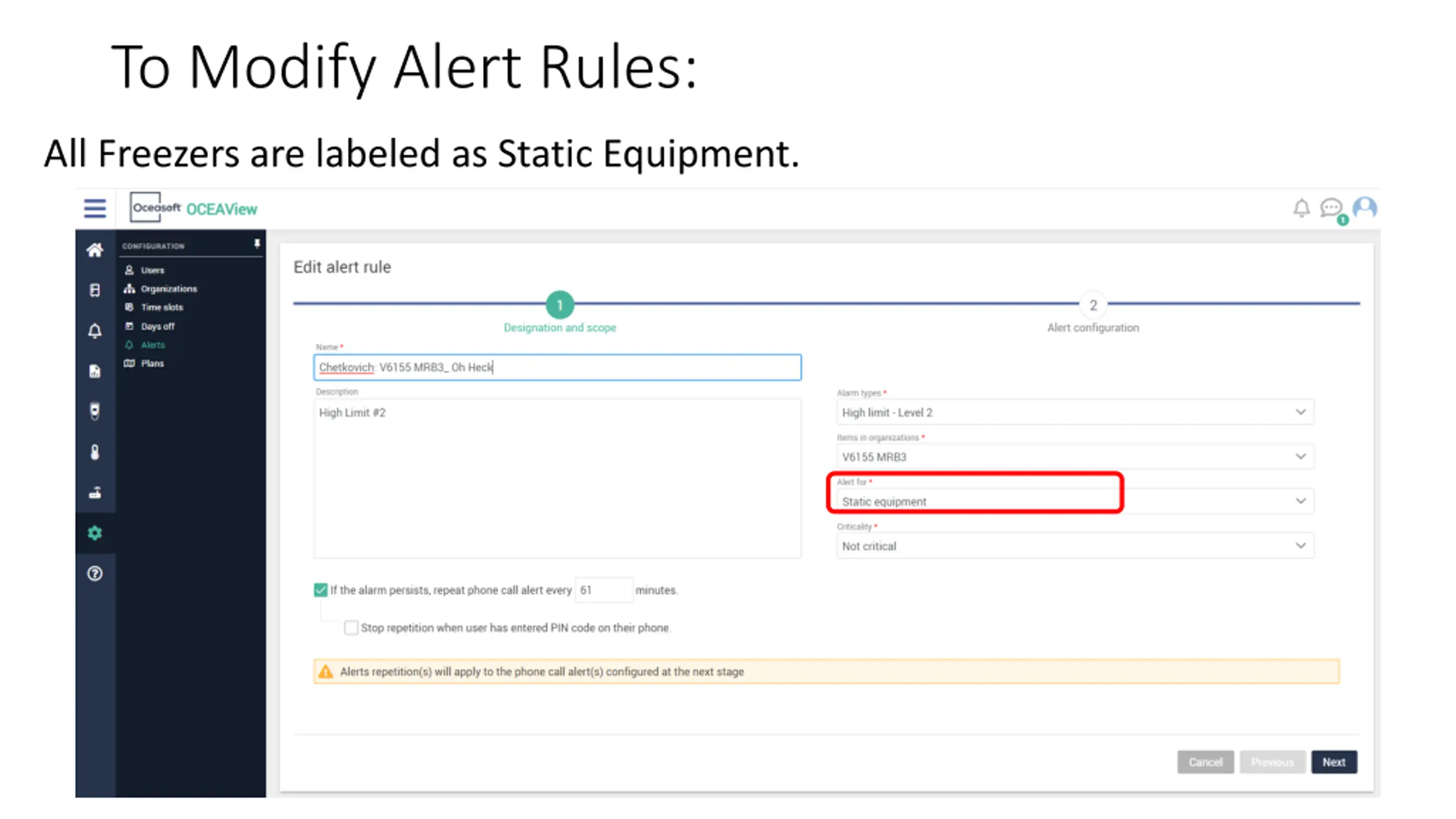Open the hamburger menu icon

[94, 208]
